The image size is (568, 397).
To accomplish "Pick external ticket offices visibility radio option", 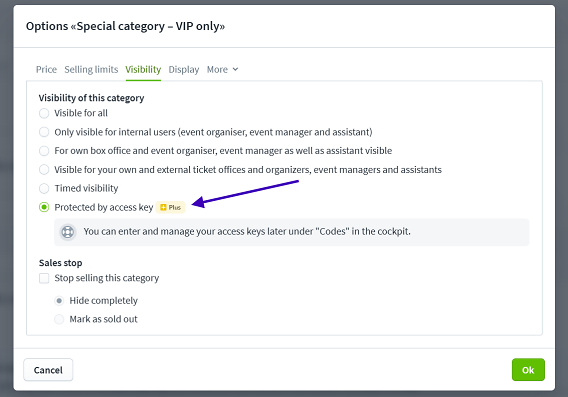I will (x=44, y=170).
